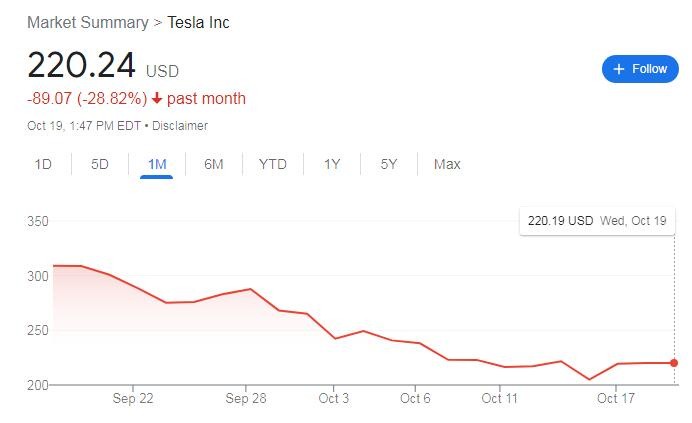
Task: Click the Oct 3 axis label
Action: (x=333, y=399)
